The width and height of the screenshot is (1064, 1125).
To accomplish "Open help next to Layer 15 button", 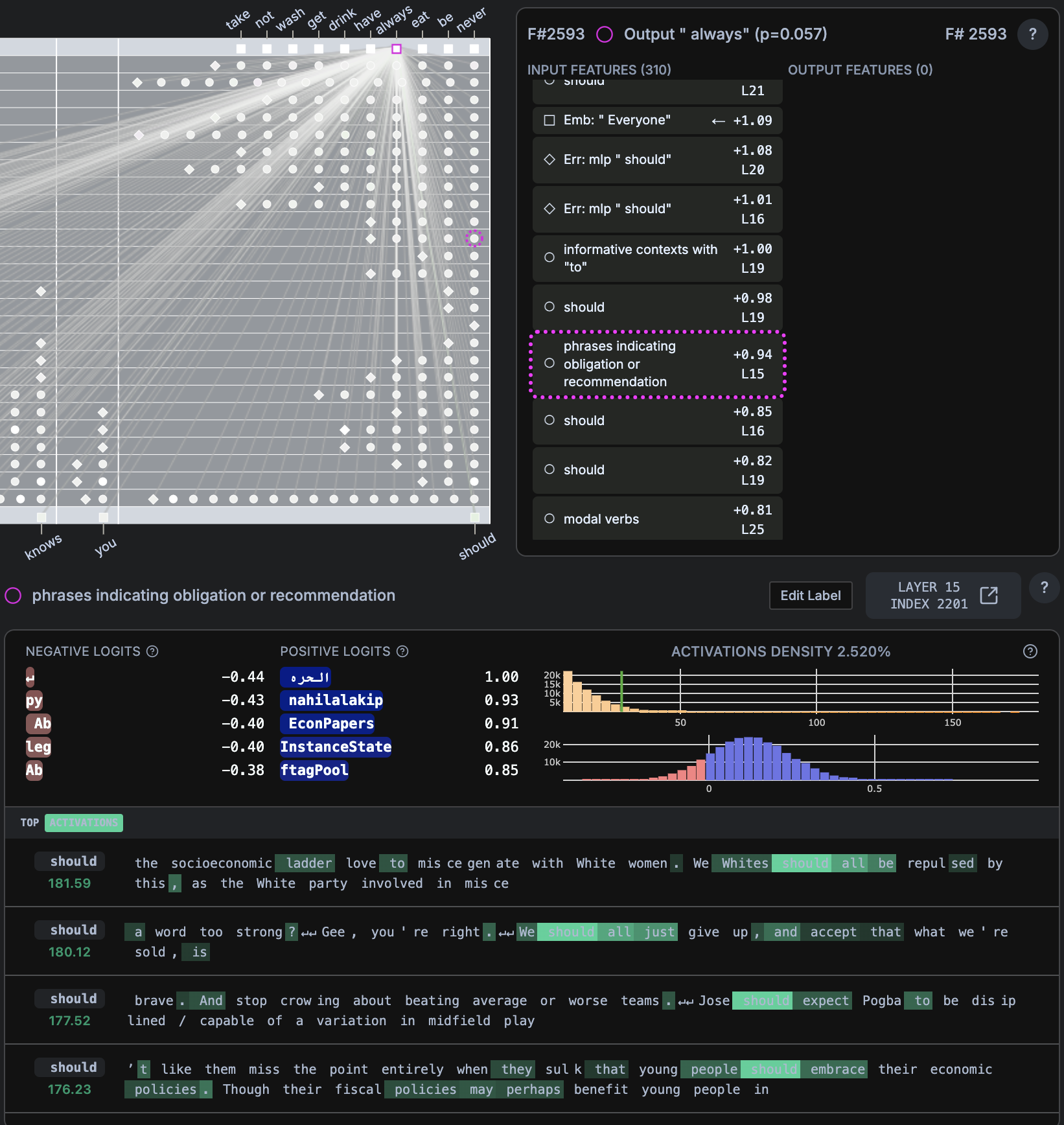I will coord(1044,587).
